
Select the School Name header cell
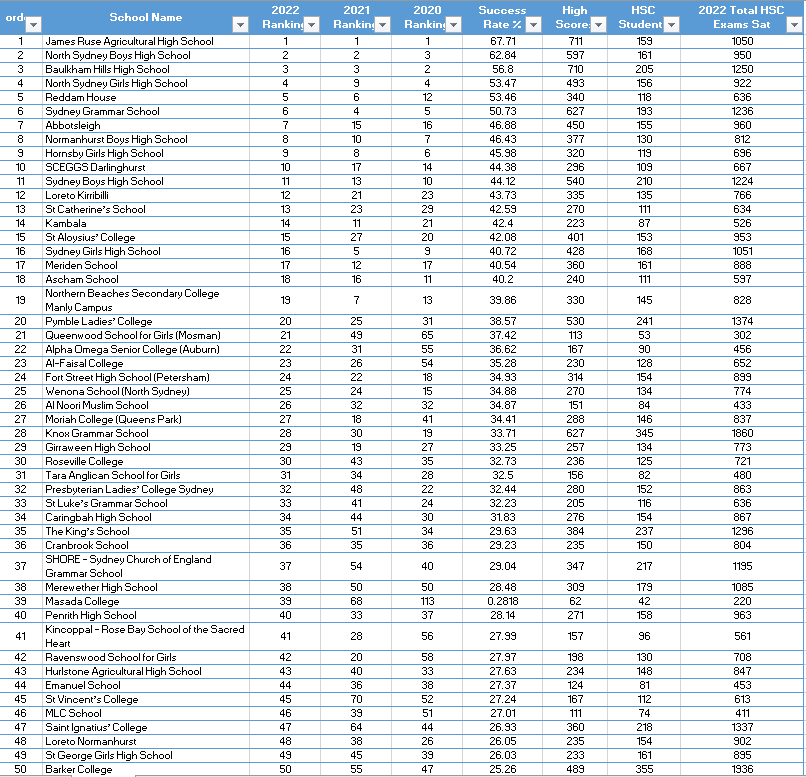[x=146, y=17]
